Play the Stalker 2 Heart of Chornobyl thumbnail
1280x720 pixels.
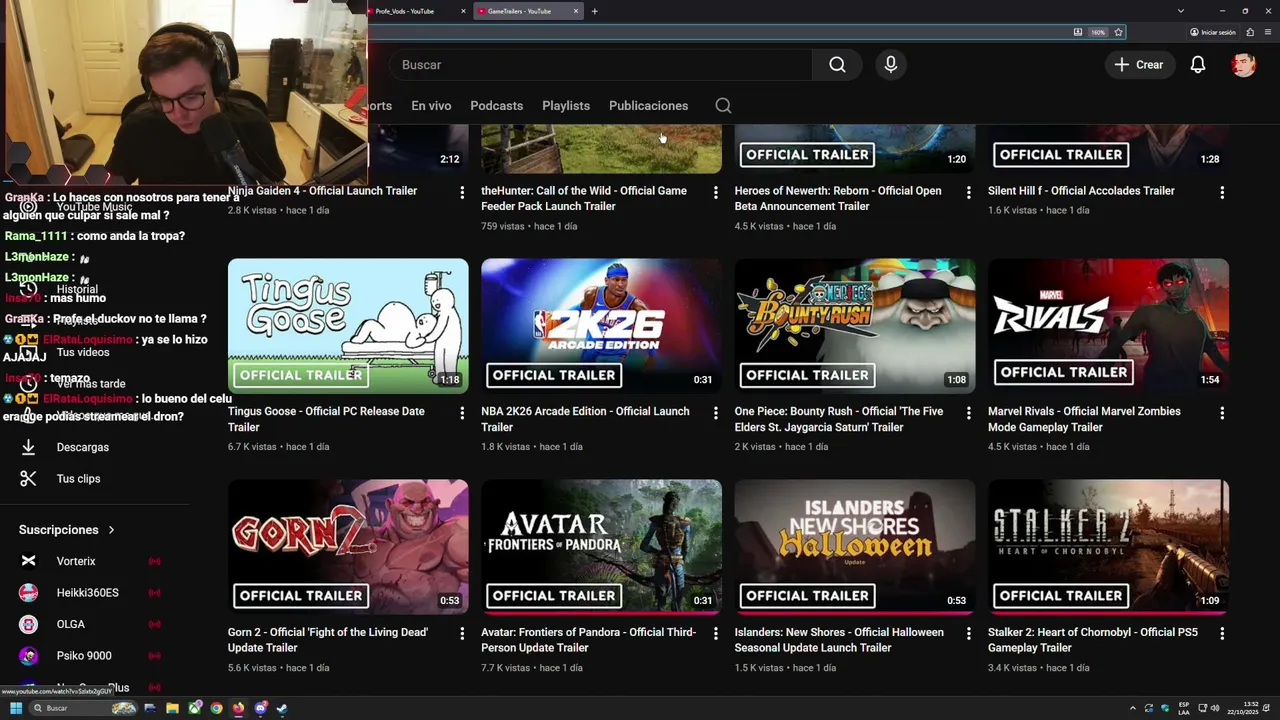click(x=1108, y=547)
